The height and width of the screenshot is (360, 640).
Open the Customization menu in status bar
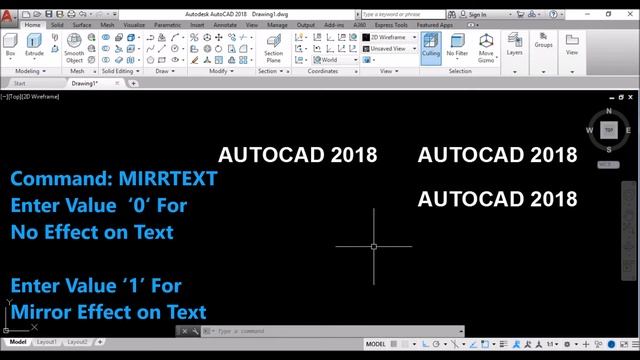635,344
